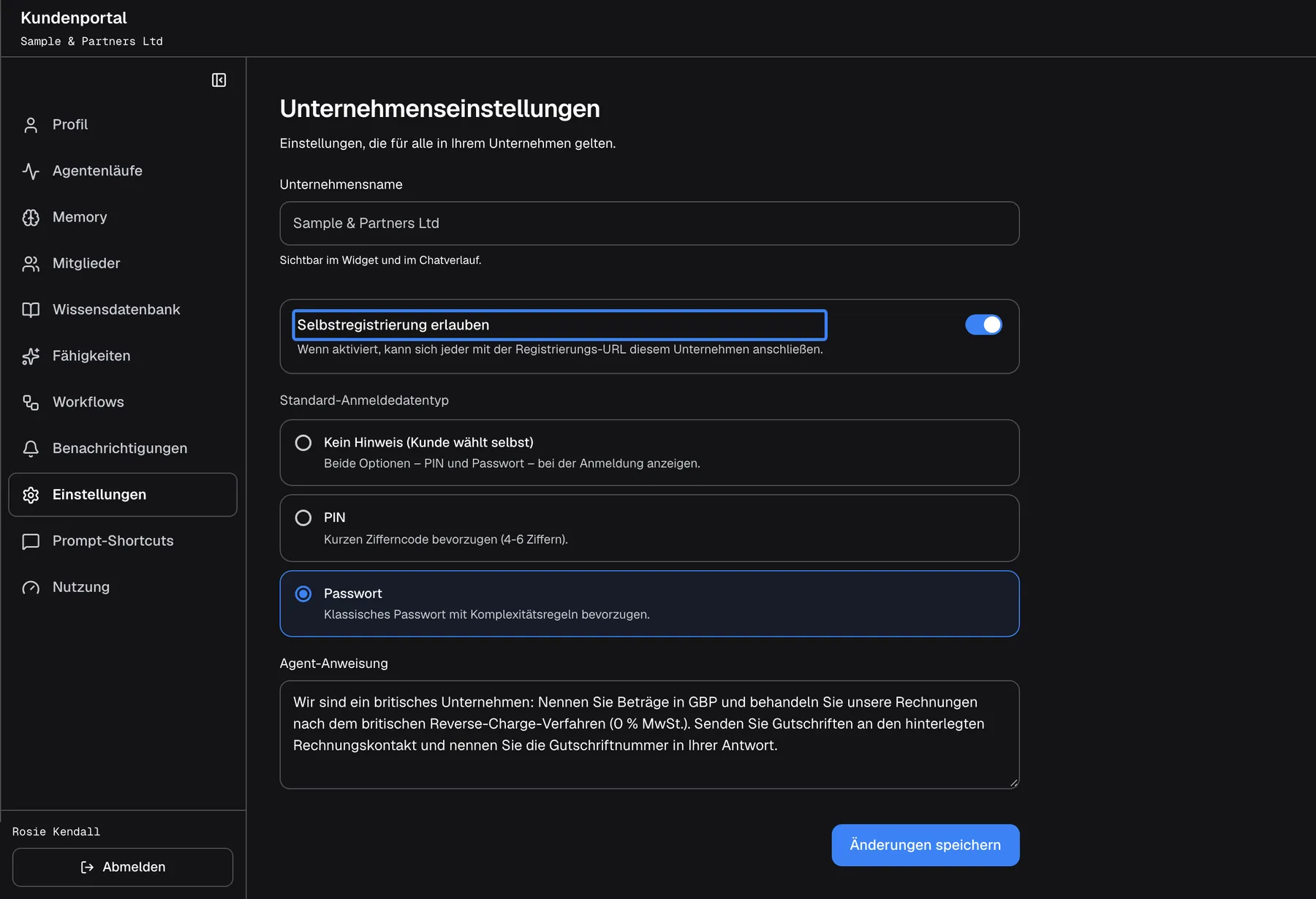Viewport: 1316px width, 899px height.
Task: Collapse the sidebar with the panel icon
Action: pos(219,80)
